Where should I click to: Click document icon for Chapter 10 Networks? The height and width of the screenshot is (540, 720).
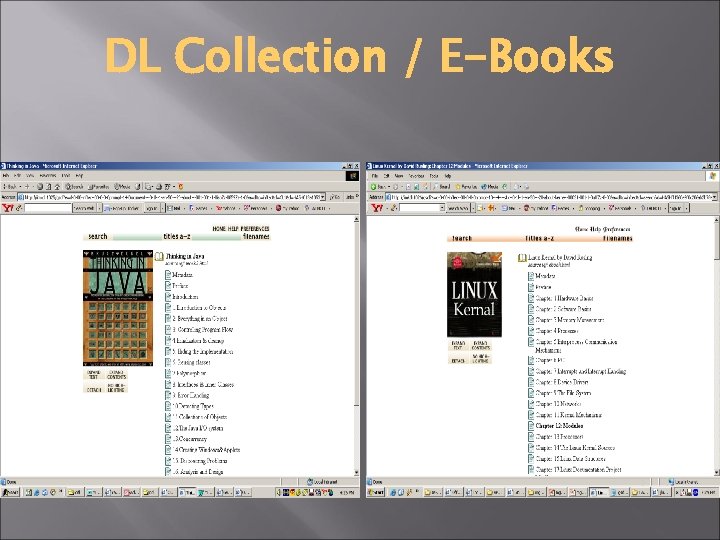coord(531,404)
